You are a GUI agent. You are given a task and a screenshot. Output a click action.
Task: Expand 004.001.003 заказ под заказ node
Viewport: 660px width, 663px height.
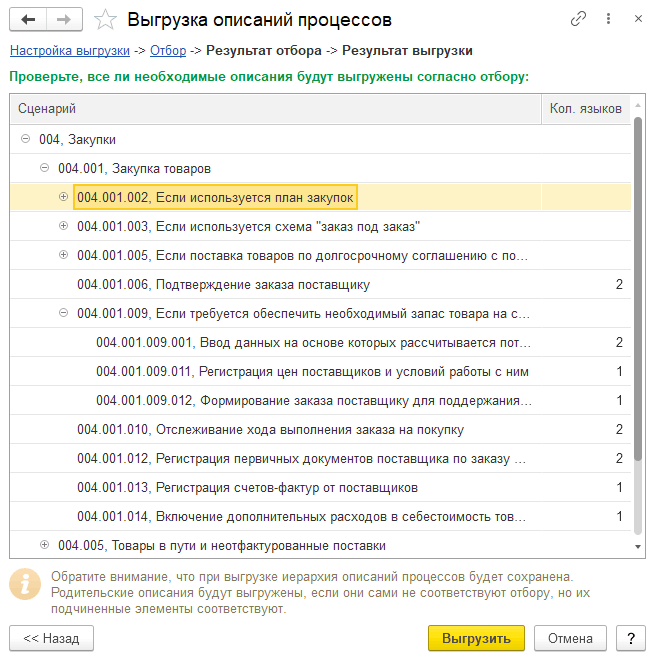(x=63, y=226)
